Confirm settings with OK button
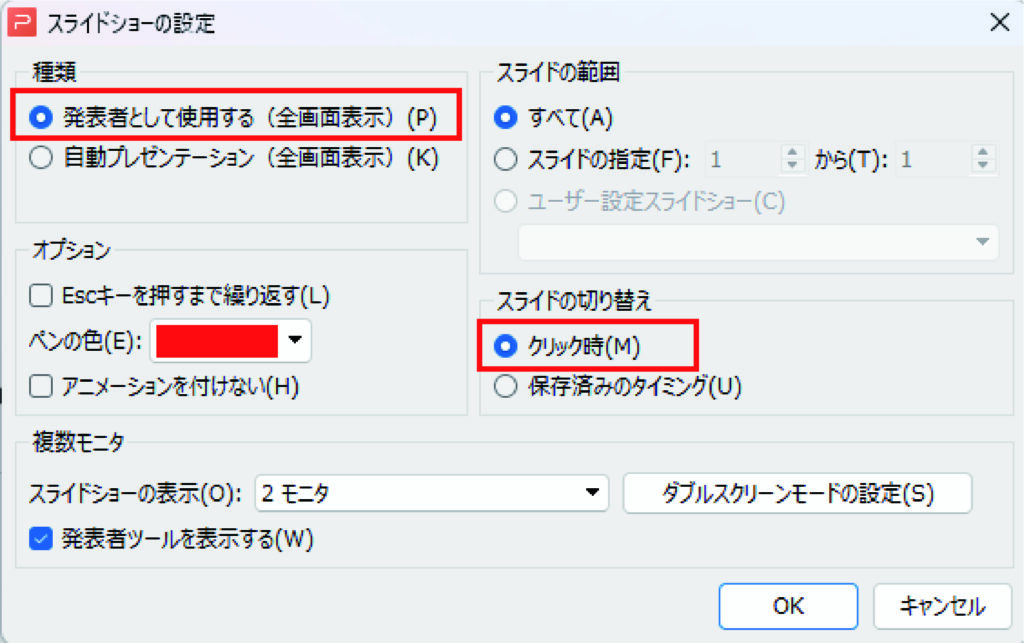1024x643 pixels. point(788,606)
